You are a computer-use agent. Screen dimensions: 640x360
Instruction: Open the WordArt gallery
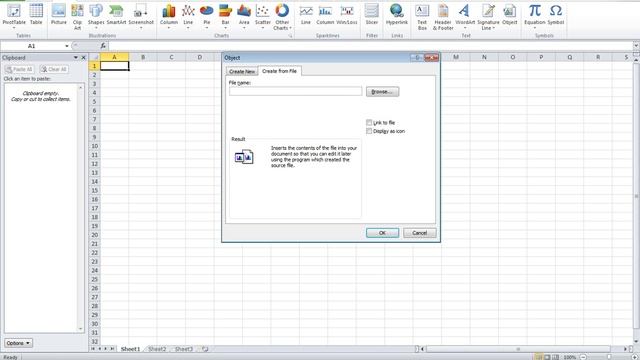[465, 15]
